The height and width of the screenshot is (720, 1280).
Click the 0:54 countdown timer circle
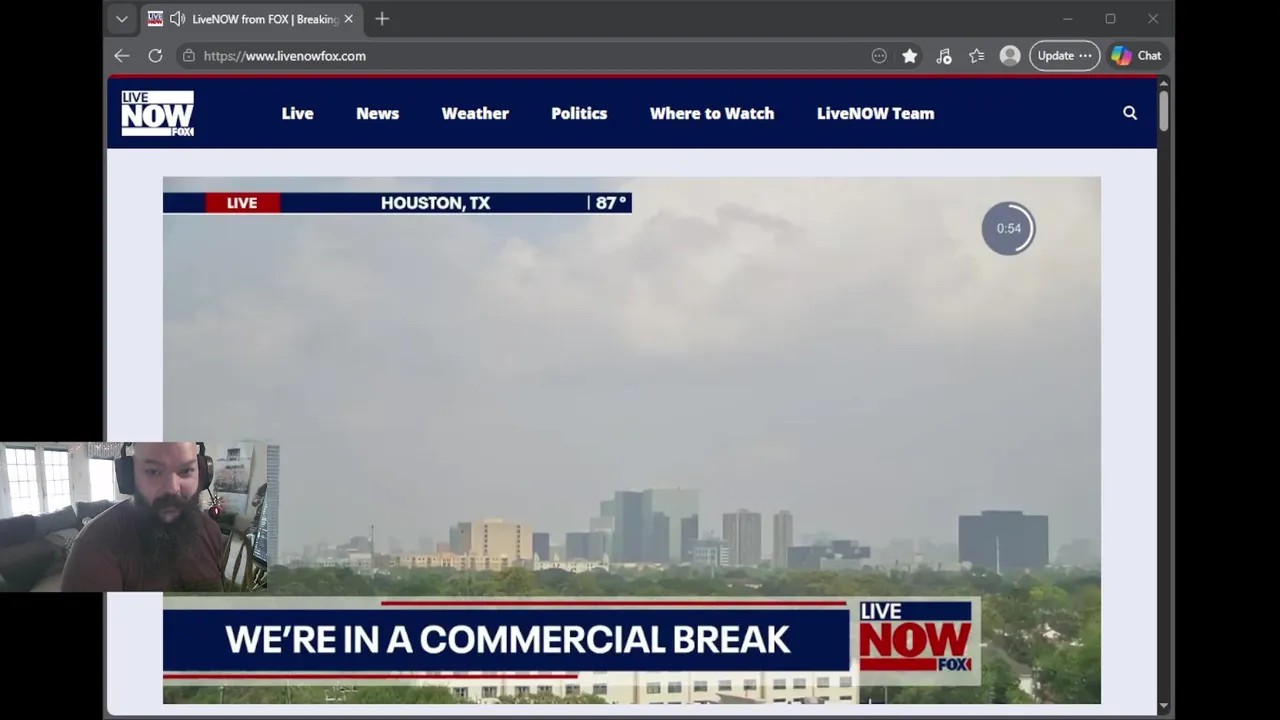coord(1008,228)
